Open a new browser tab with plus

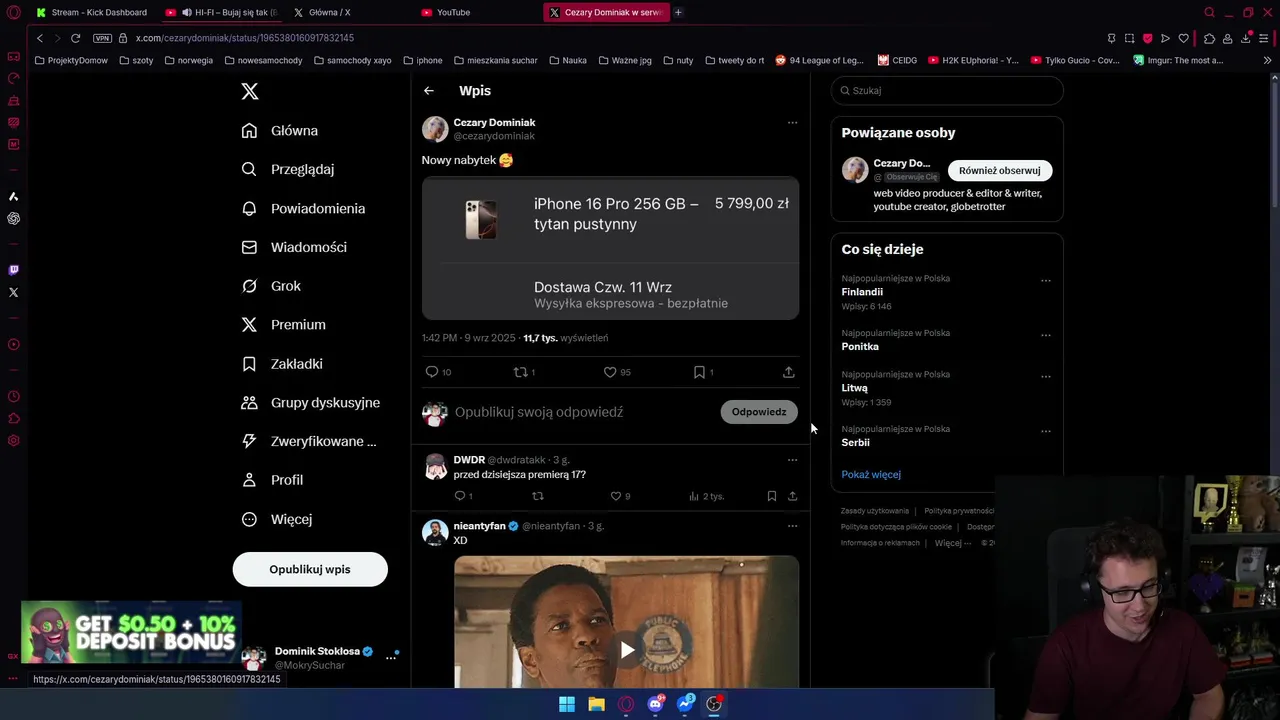pos(678,12)
